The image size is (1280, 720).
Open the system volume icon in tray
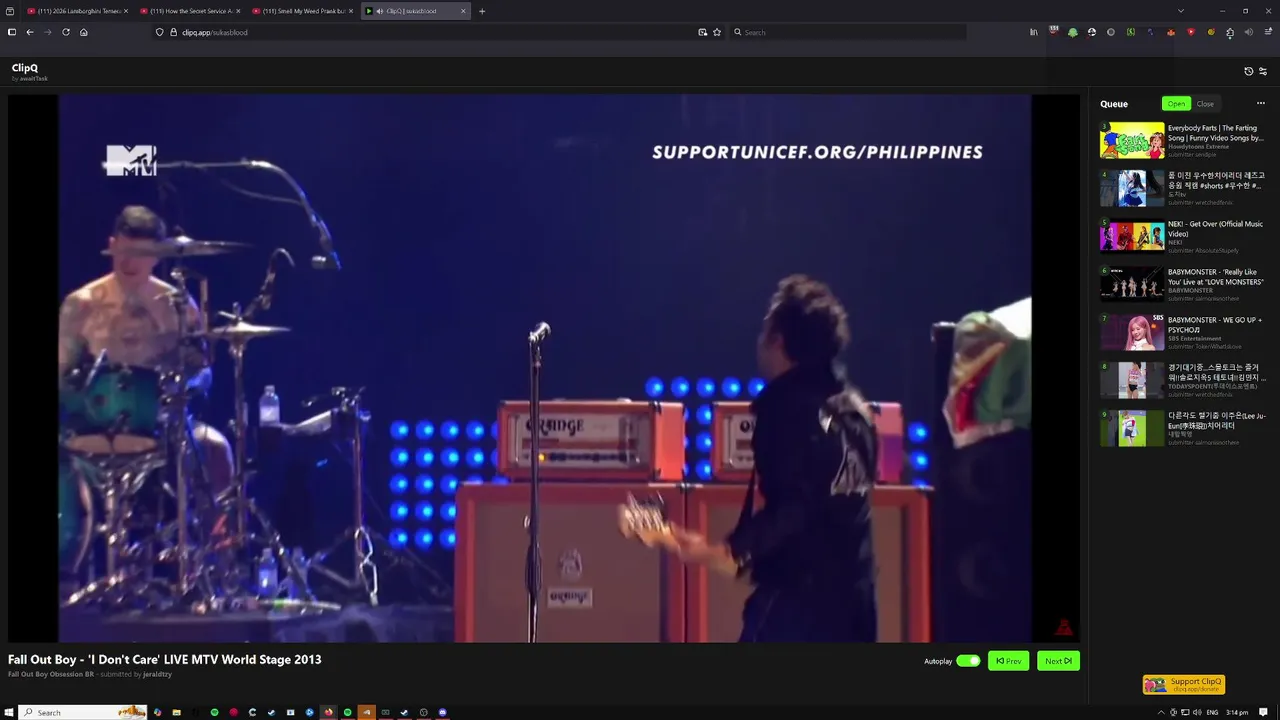pos(1198,712)
